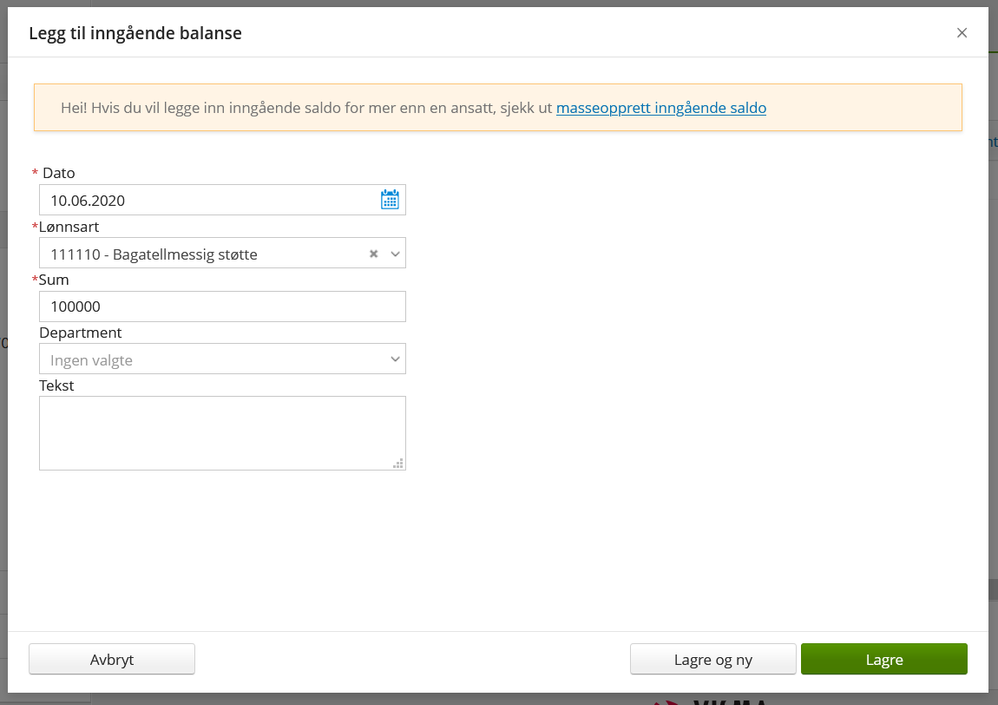Click the 'Ingen valgte' department placeholder

pos(92,360)
